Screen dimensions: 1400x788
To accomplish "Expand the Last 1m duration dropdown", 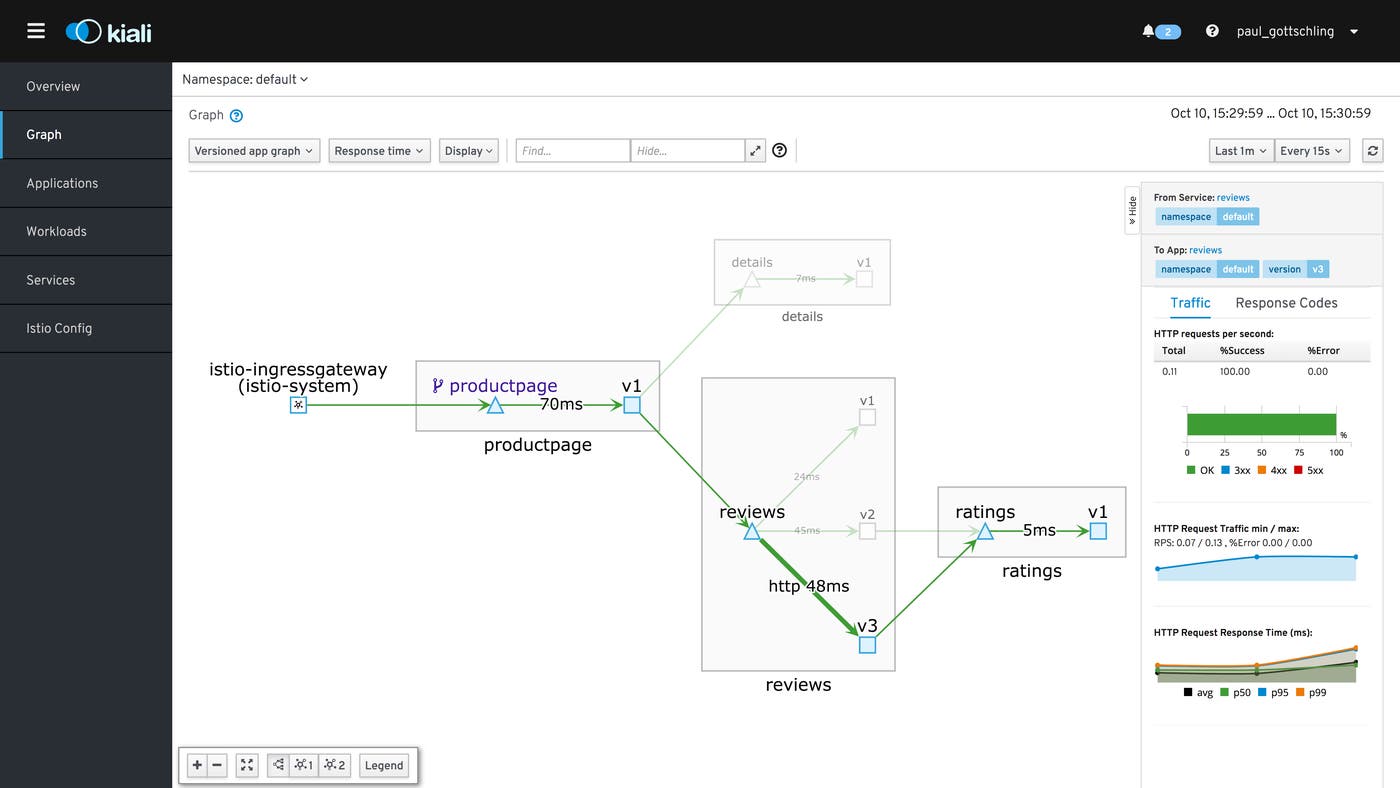I will click(1241, 151).
